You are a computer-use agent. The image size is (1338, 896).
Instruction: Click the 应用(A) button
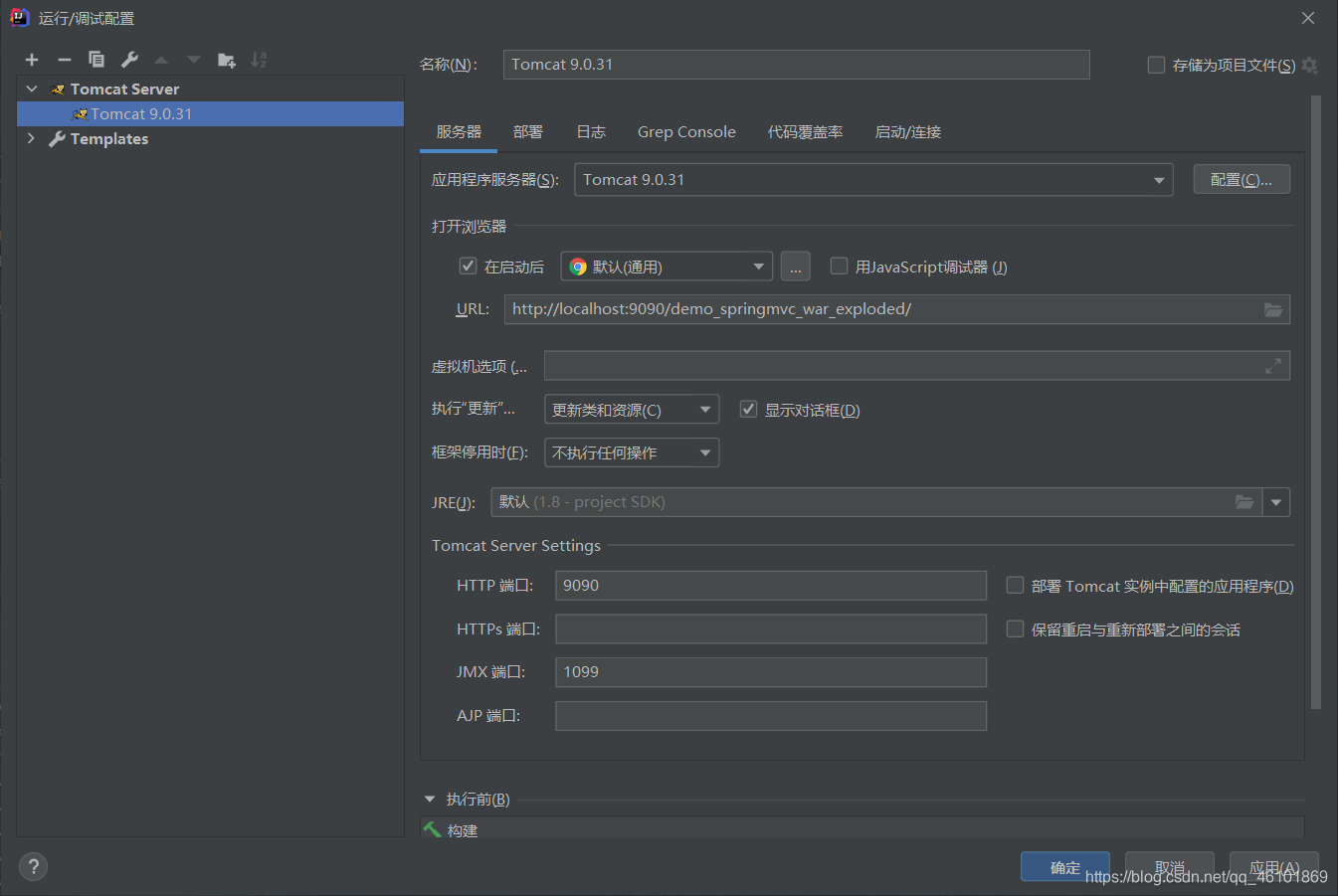pos(1274,867)
